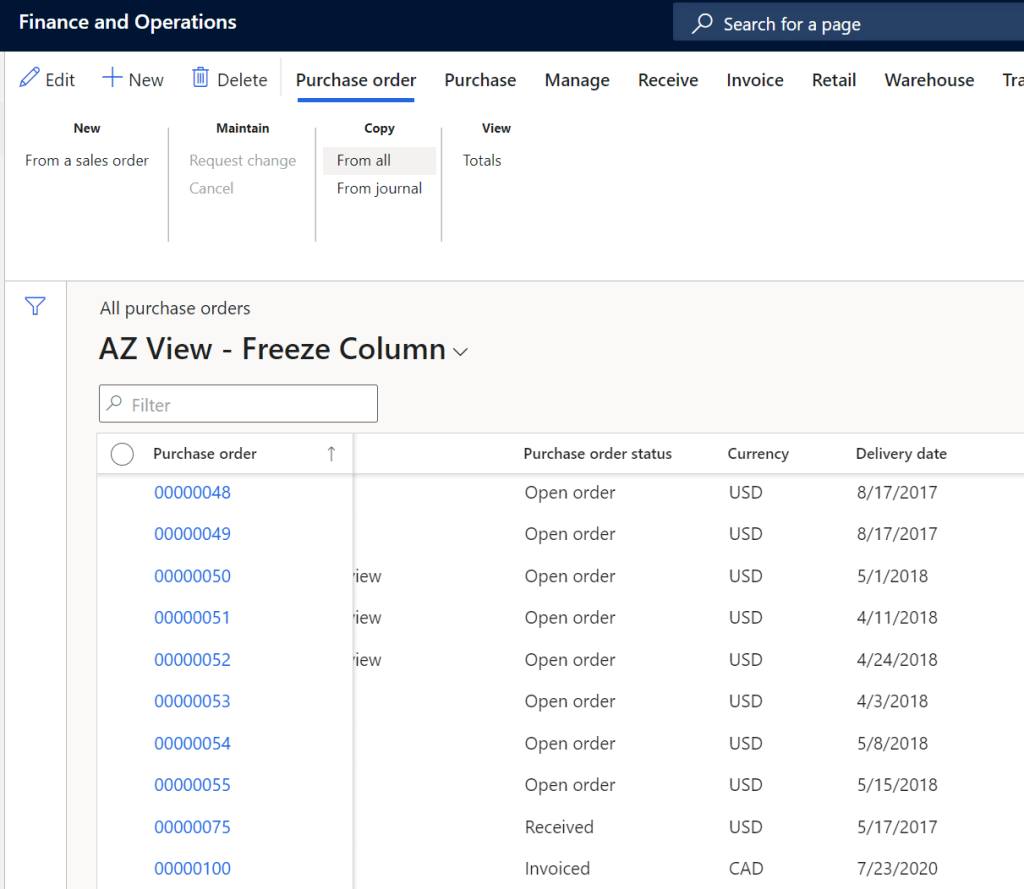The image size is (1024, 889).
Task: Click the search magnifier icon in header
Action: tap(703, 23)
